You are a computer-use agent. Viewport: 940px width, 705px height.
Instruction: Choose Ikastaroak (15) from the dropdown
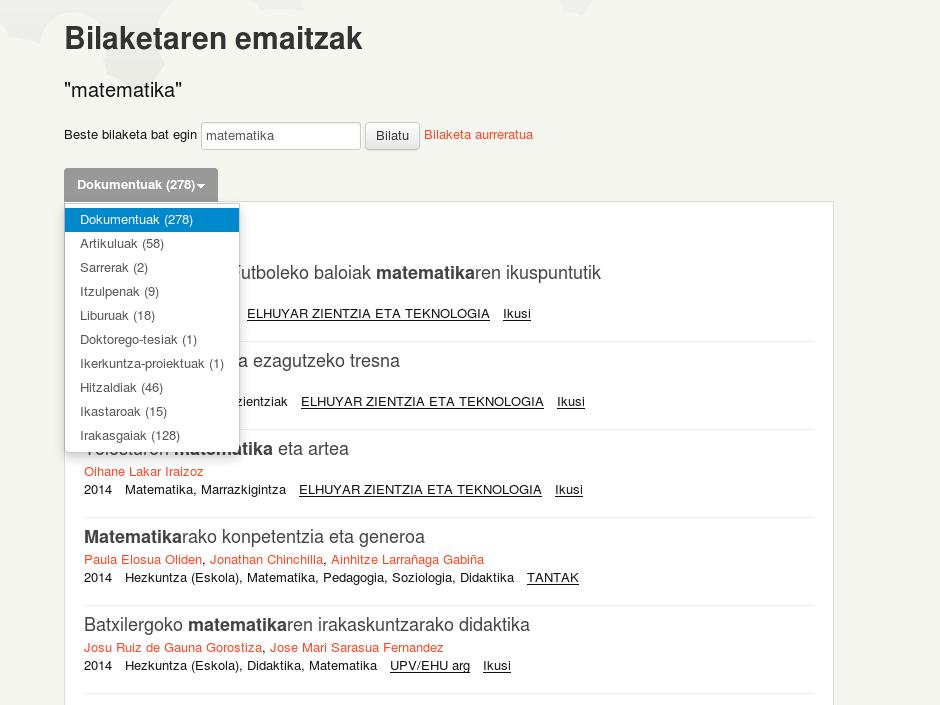[x=123, y=412]
